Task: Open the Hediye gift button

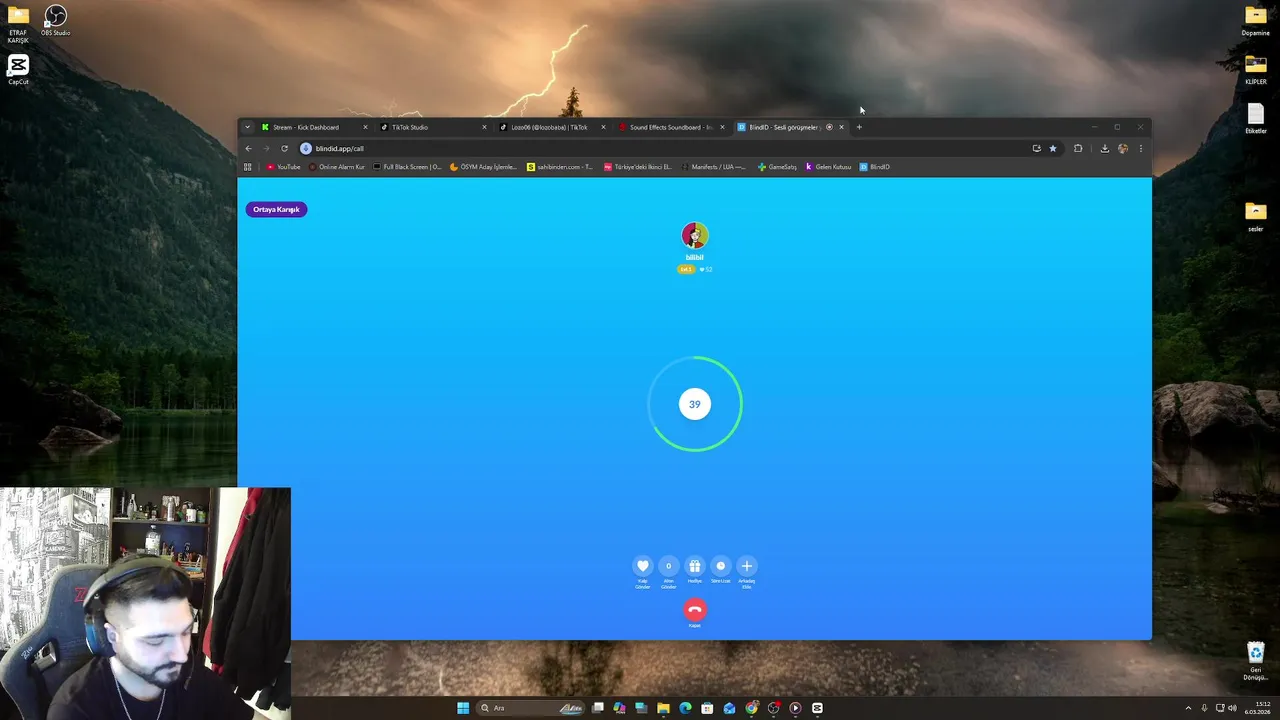Action: [x=695, y=566]
